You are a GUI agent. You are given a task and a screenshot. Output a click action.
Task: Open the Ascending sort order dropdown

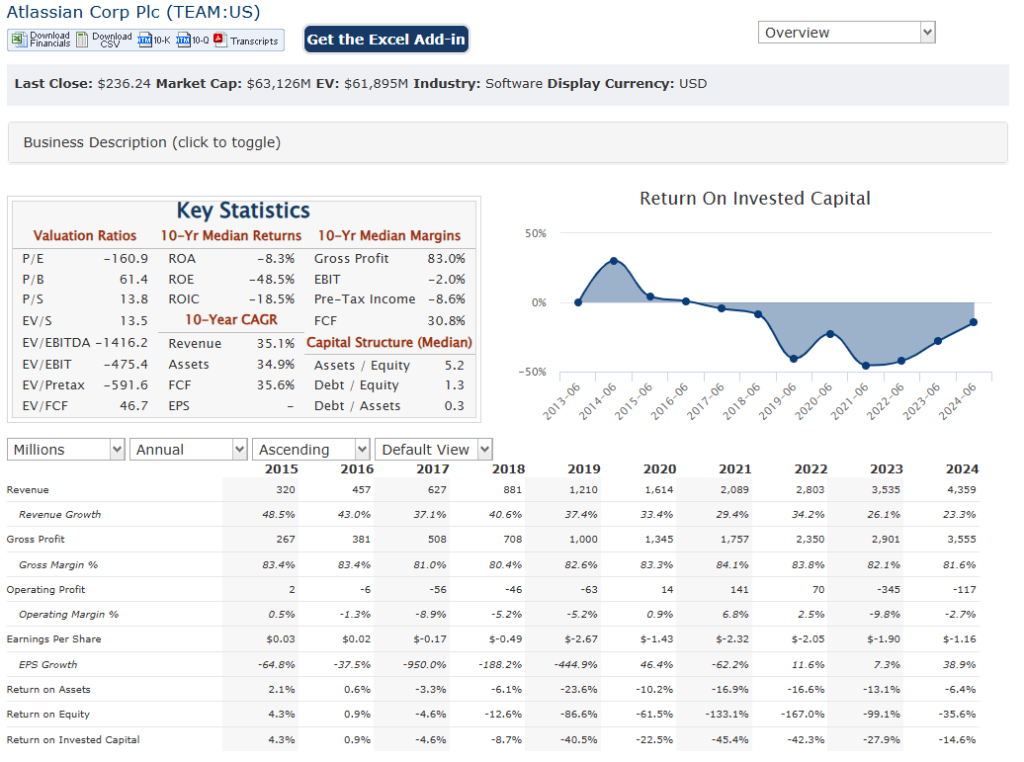pyautogui.click(x=311, y=449)
